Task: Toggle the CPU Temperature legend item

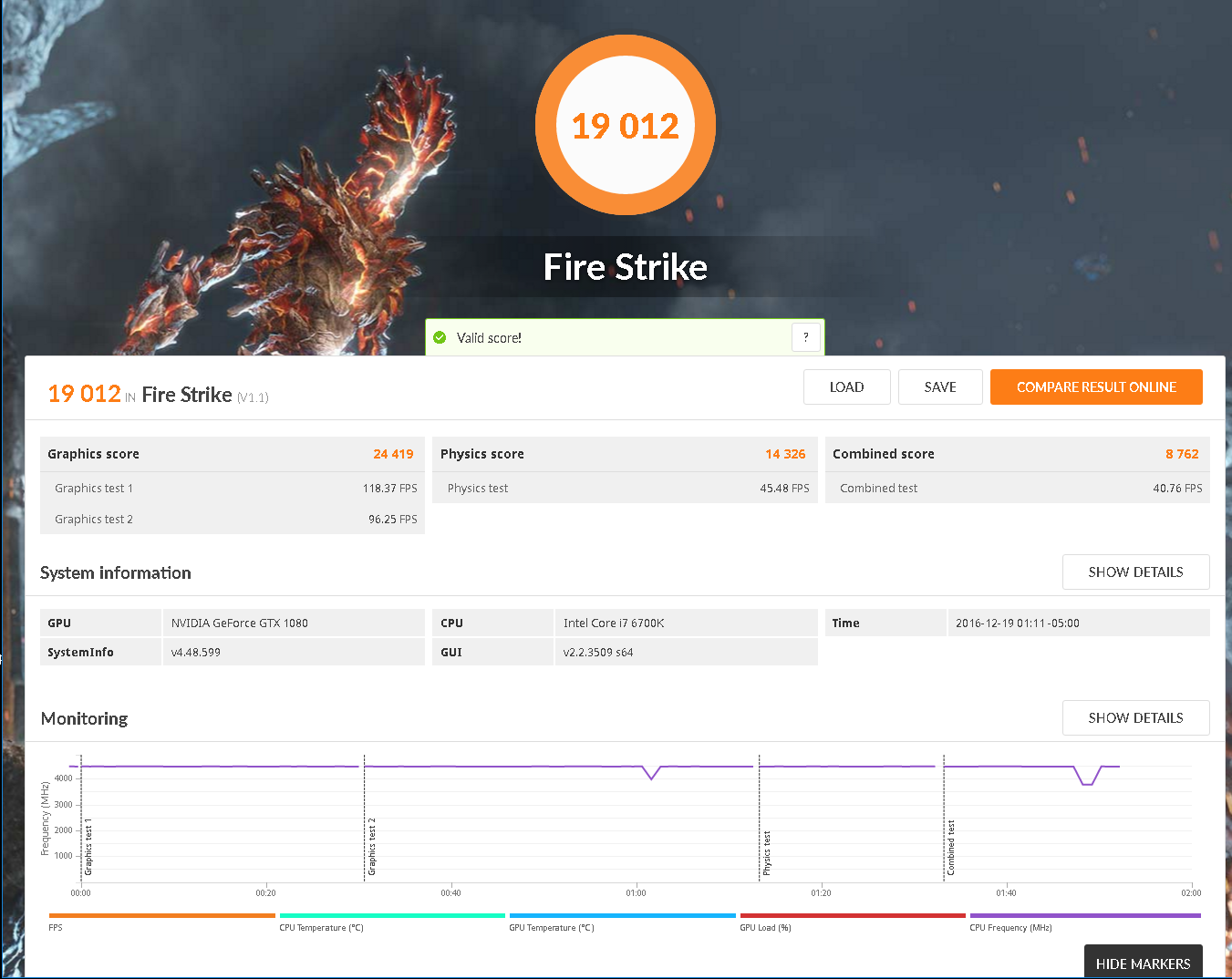Action: click(392, 922)
